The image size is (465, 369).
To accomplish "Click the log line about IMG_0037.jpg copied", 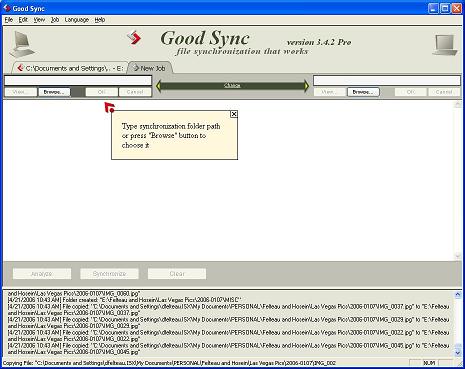I will (228, 310).
